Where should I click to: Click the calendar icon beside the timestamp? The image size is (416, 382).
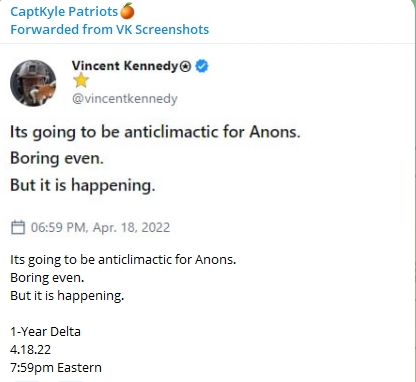pyautogui.click(x=18, y=227)
